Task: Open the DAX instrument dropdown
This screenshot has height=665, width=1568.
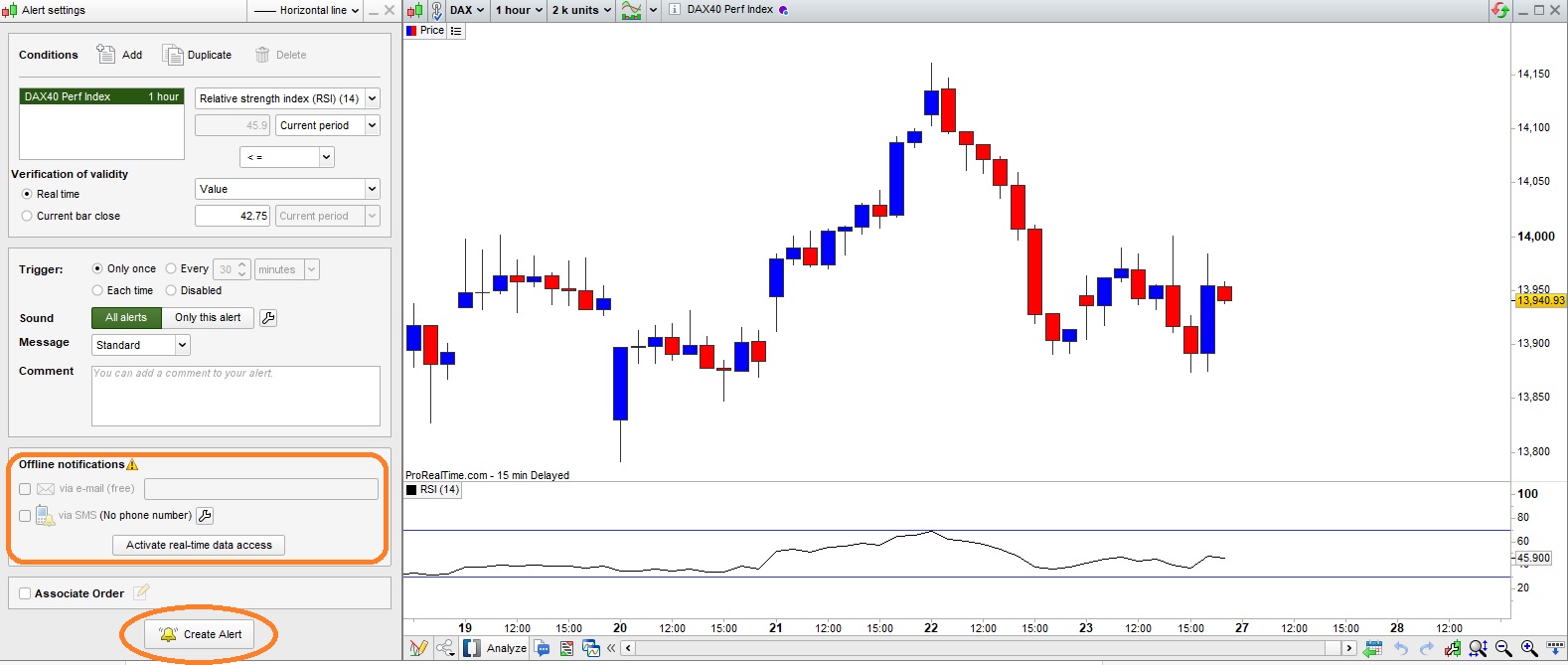Action: click(467, 10)
